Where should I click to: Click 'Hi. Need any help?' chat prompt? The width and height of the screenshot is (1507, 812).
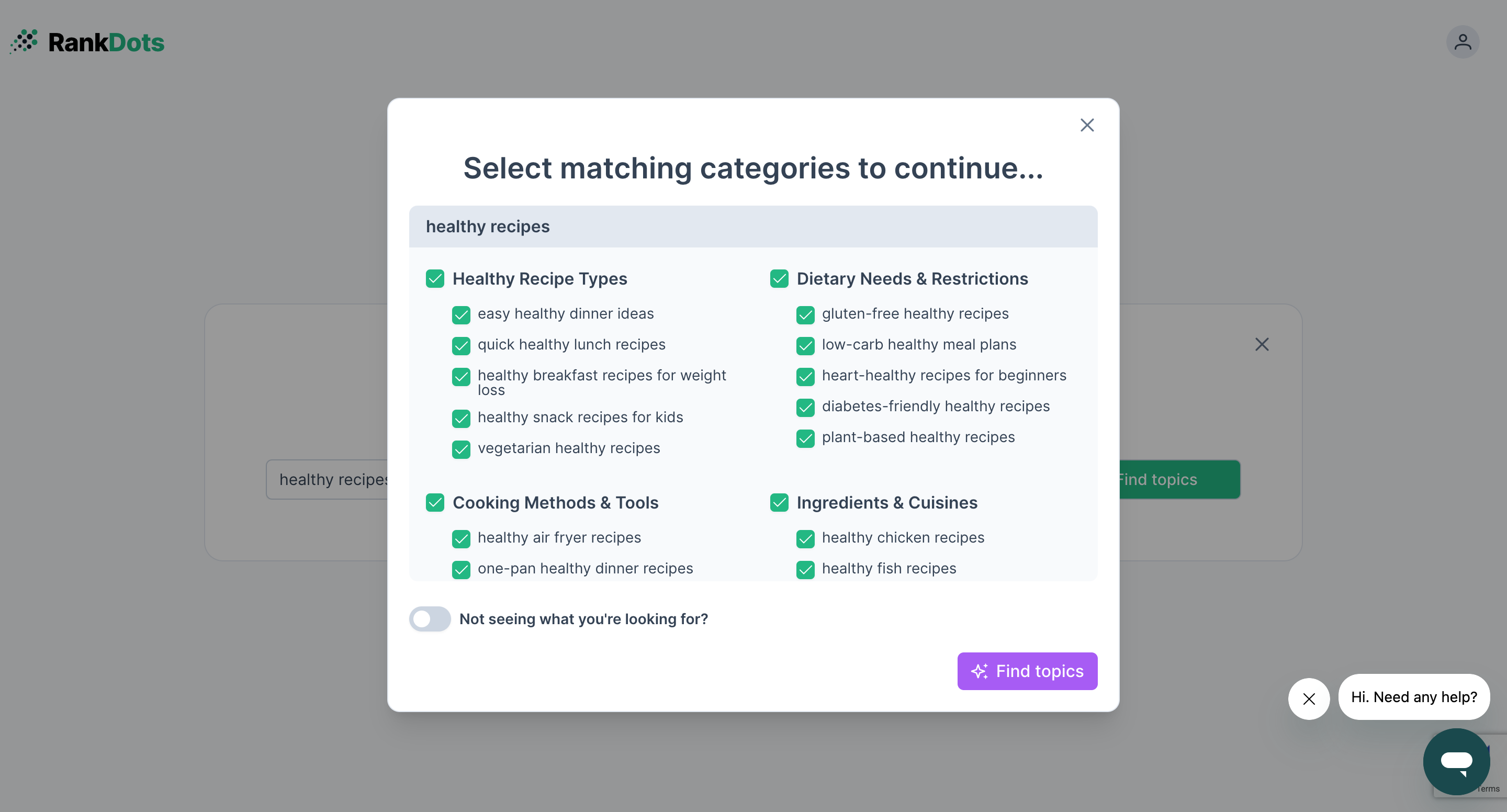[x=1413, y=697]
